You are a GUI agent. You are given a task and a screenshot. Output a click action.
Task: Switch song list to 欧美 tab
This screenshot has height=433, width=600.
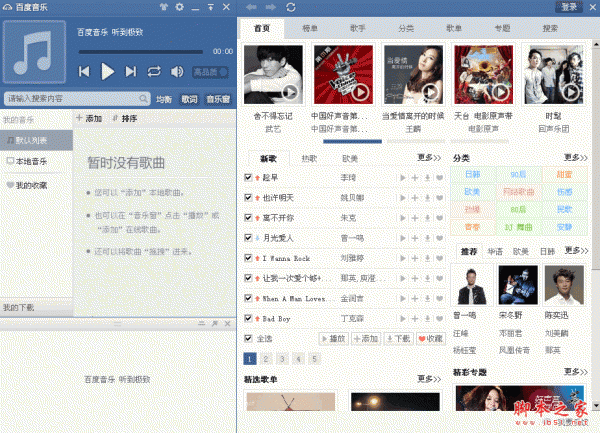tap(350, 158)
